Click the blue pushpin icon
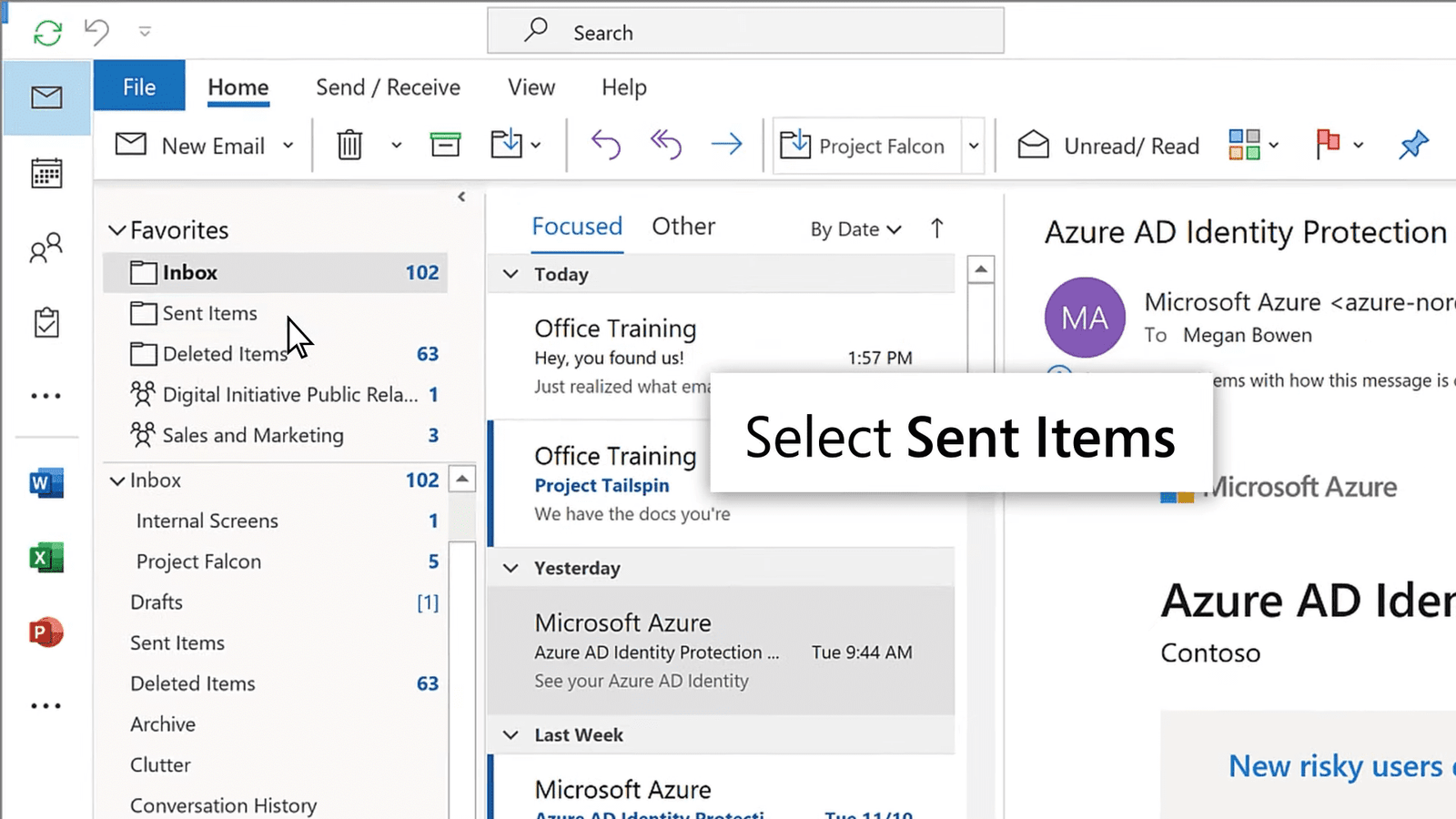Image resolution: width=1456 pixels, height=819 pixels. pos(1413,144)
